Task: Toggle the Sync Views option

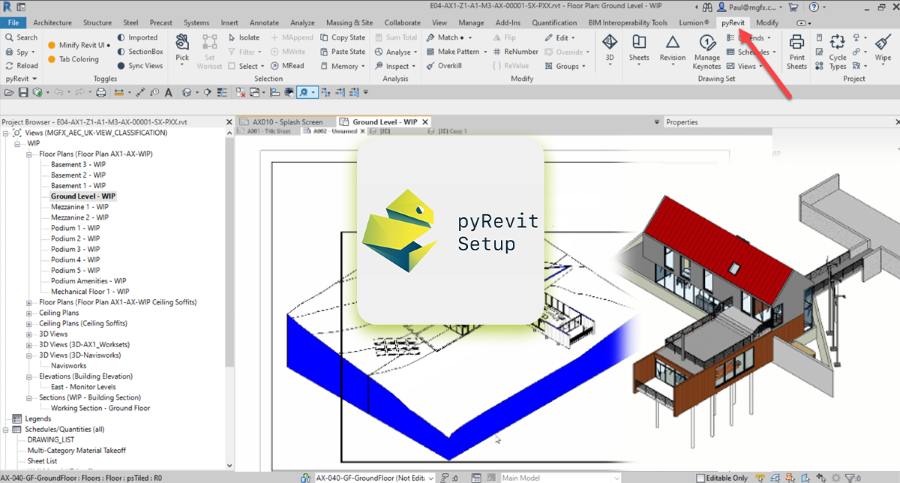Action: [x=139, y=66]
